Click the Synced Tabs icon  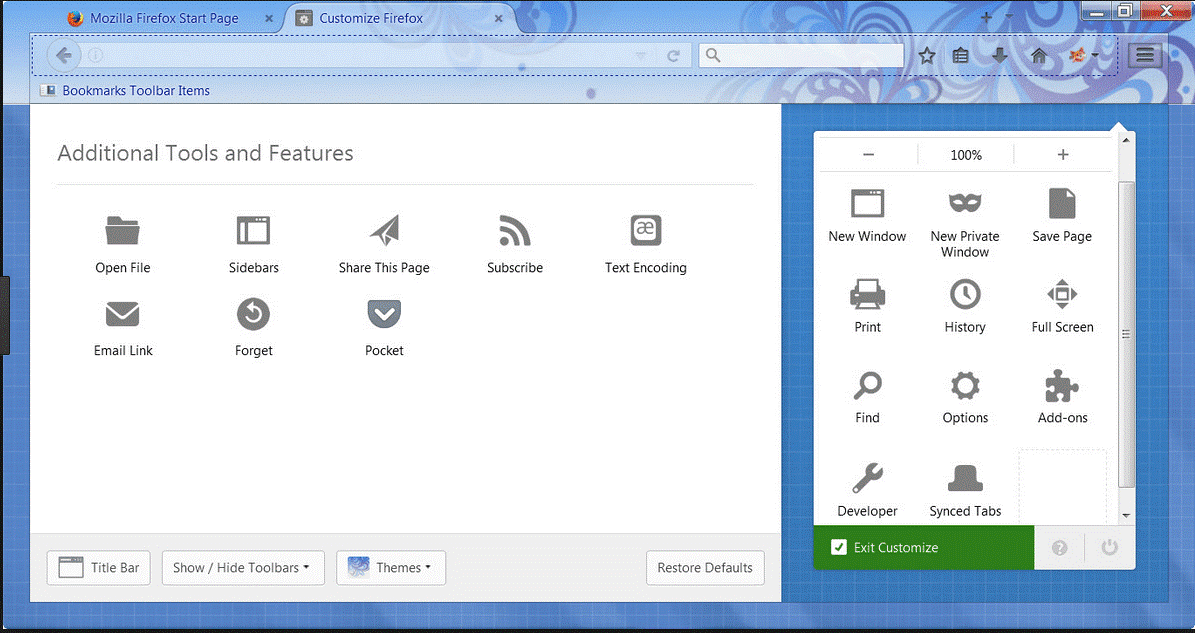[965, 478]
